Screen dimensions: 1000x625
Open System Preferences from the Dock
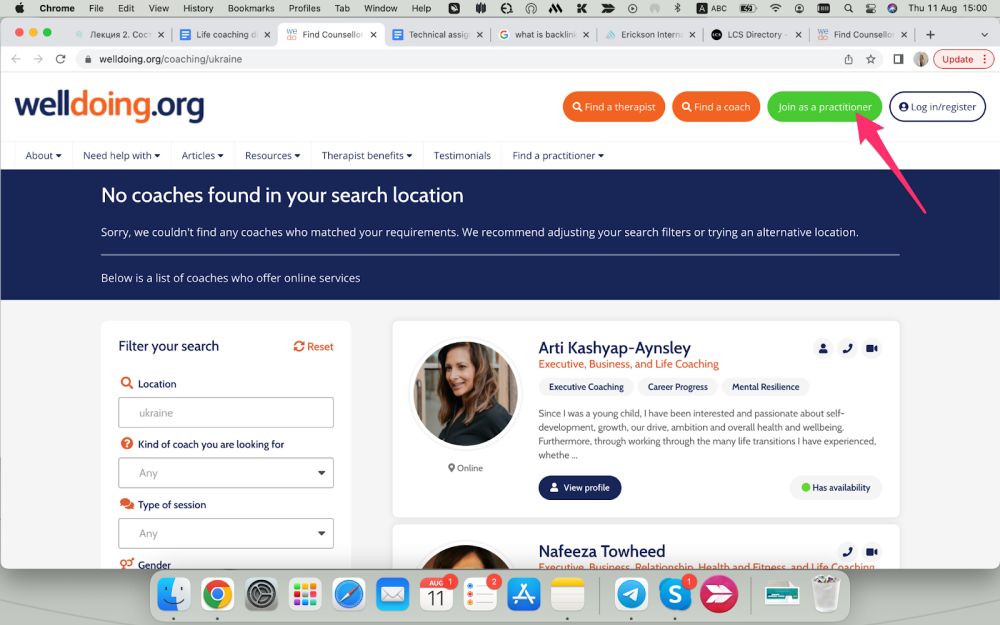coord(261,595)
